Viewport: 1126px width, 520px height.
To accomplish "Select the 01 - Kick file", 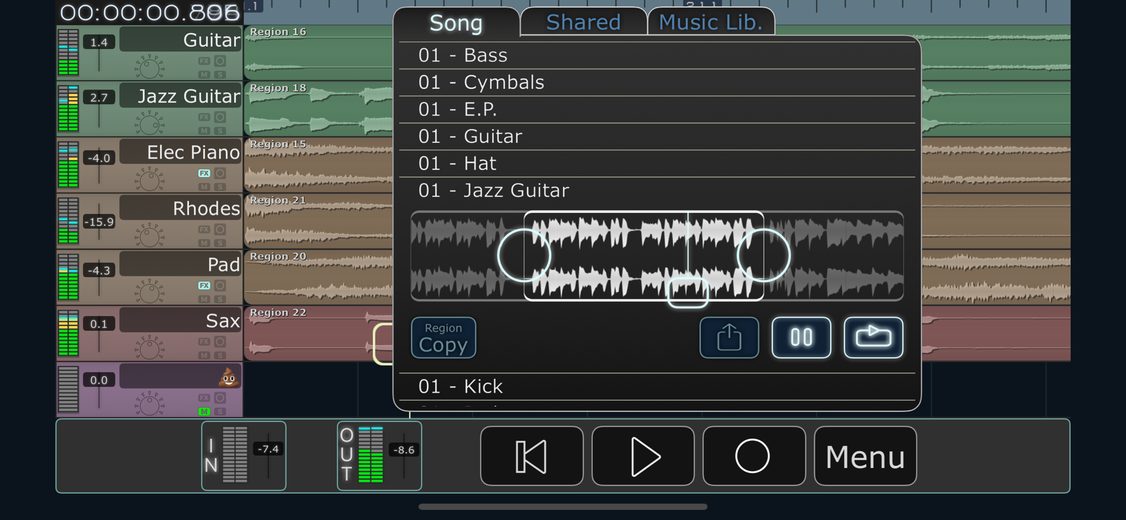I will 657,386.
